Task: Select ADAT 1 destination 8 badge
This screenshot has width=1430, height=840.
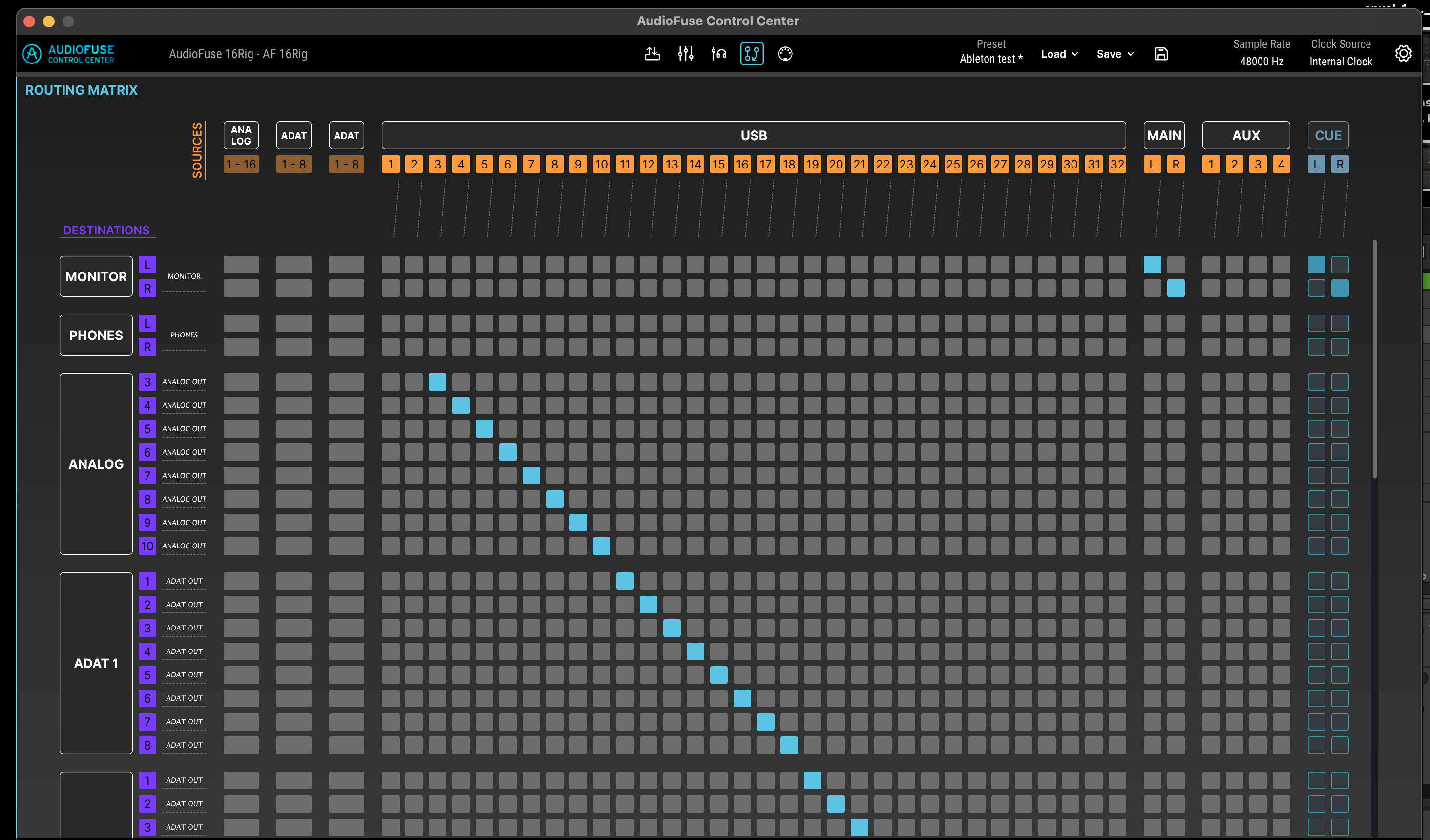Action: [147, 745]
